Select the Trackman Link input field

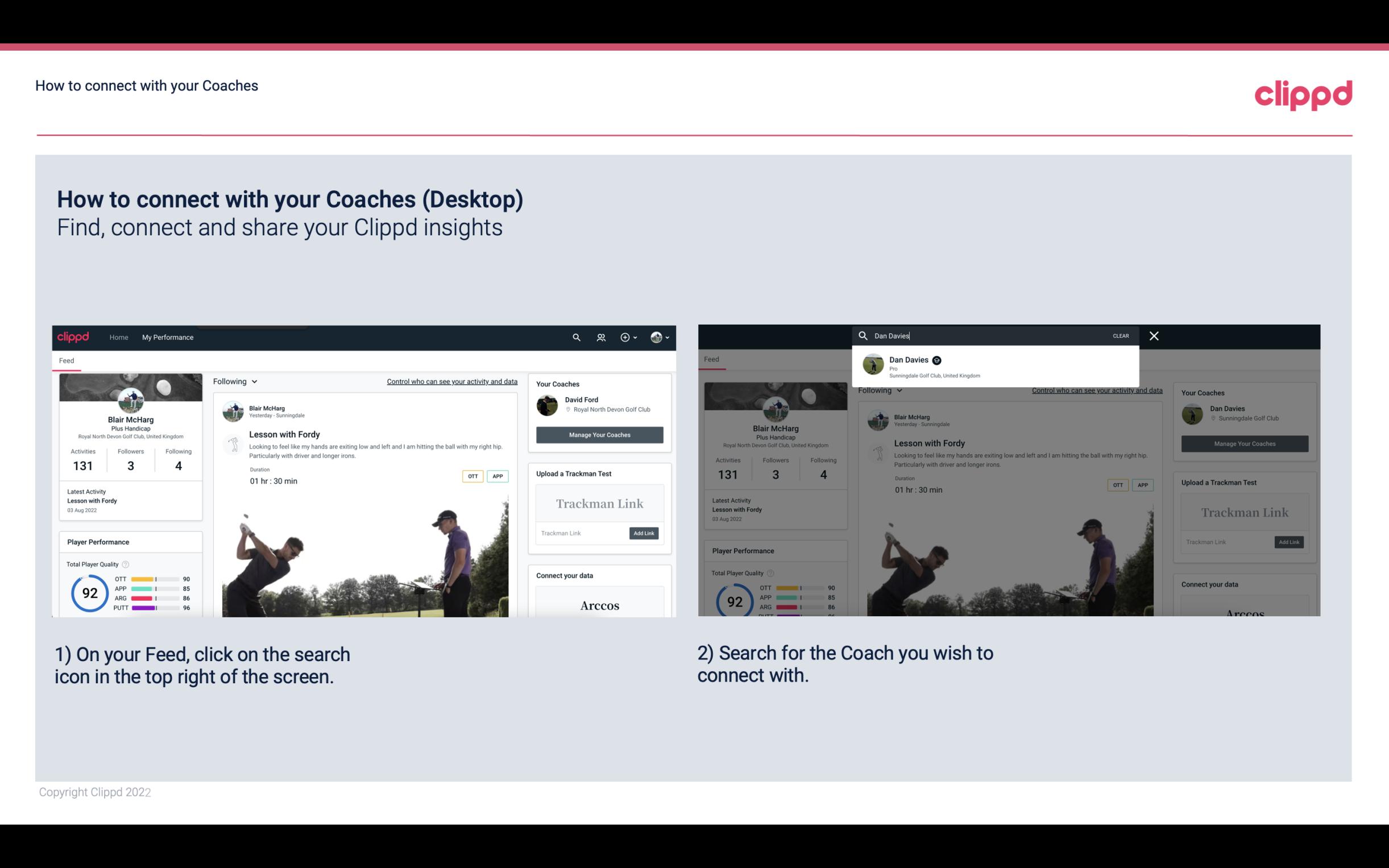580,533
